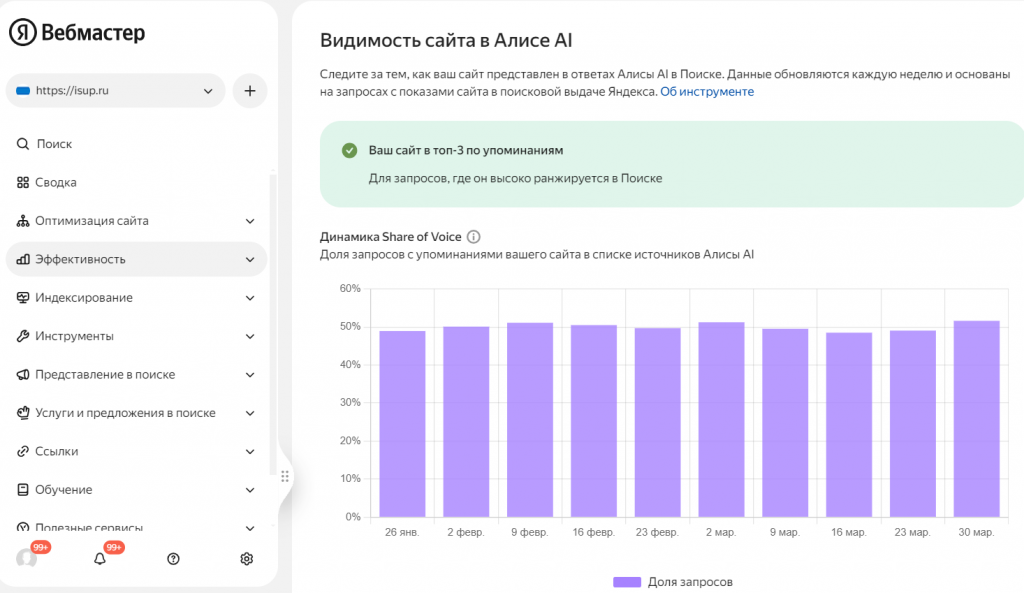Open the Ссылки section

click(57, 451)
